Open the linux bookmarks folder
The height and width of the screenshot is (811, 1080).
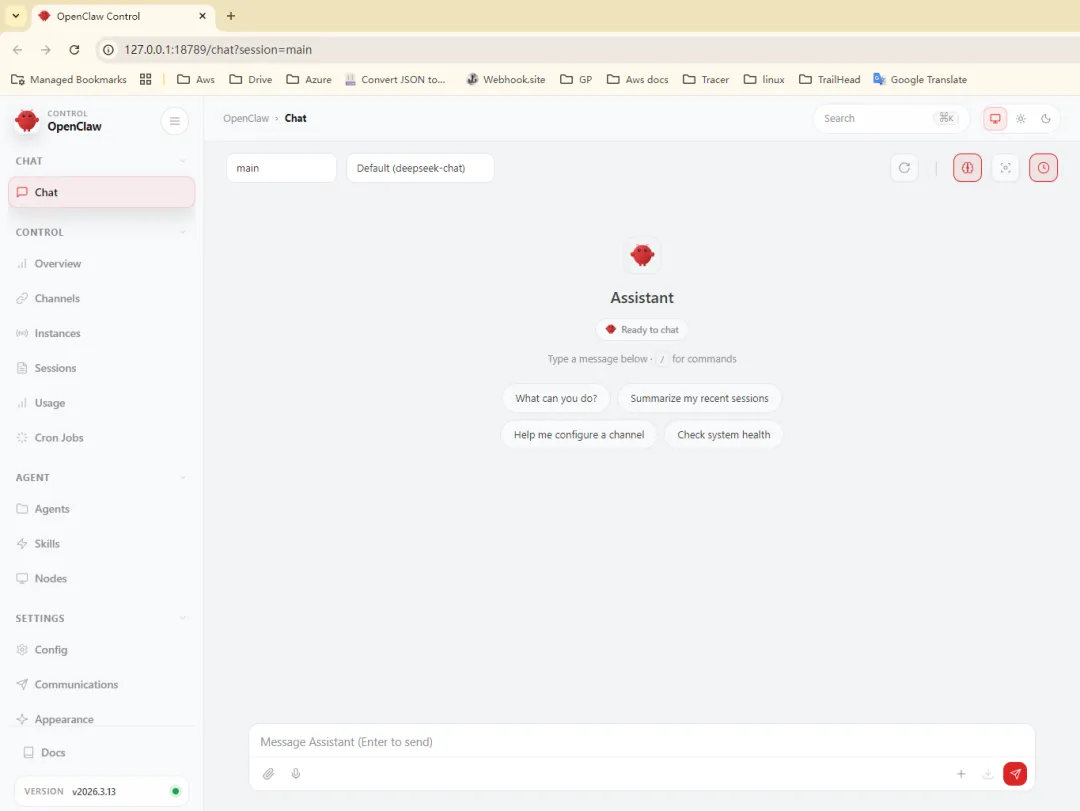coord(764,79)
